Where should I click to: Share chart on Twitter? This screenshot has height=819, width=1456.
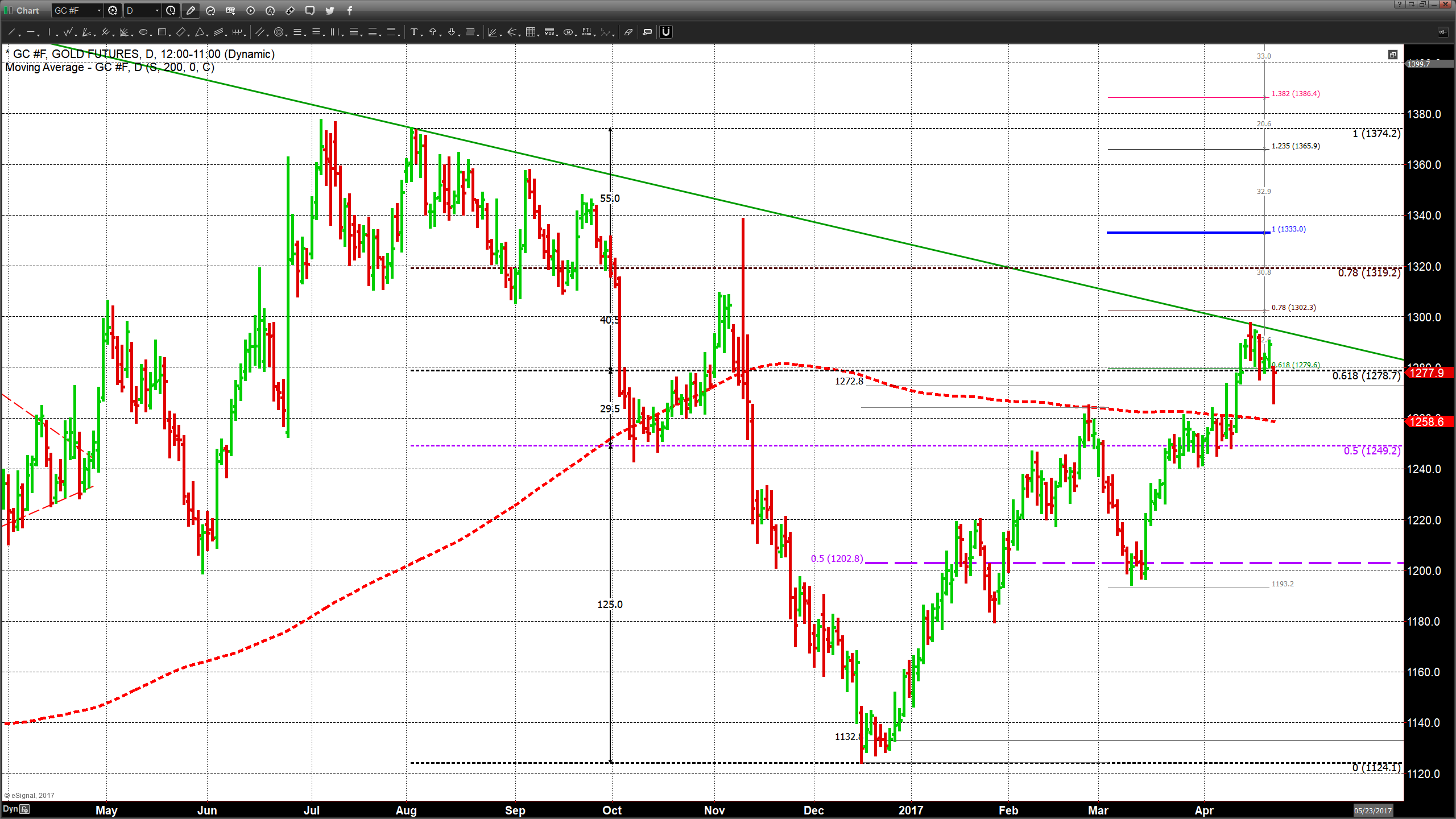pyautogui.click(x=330, y=10)
